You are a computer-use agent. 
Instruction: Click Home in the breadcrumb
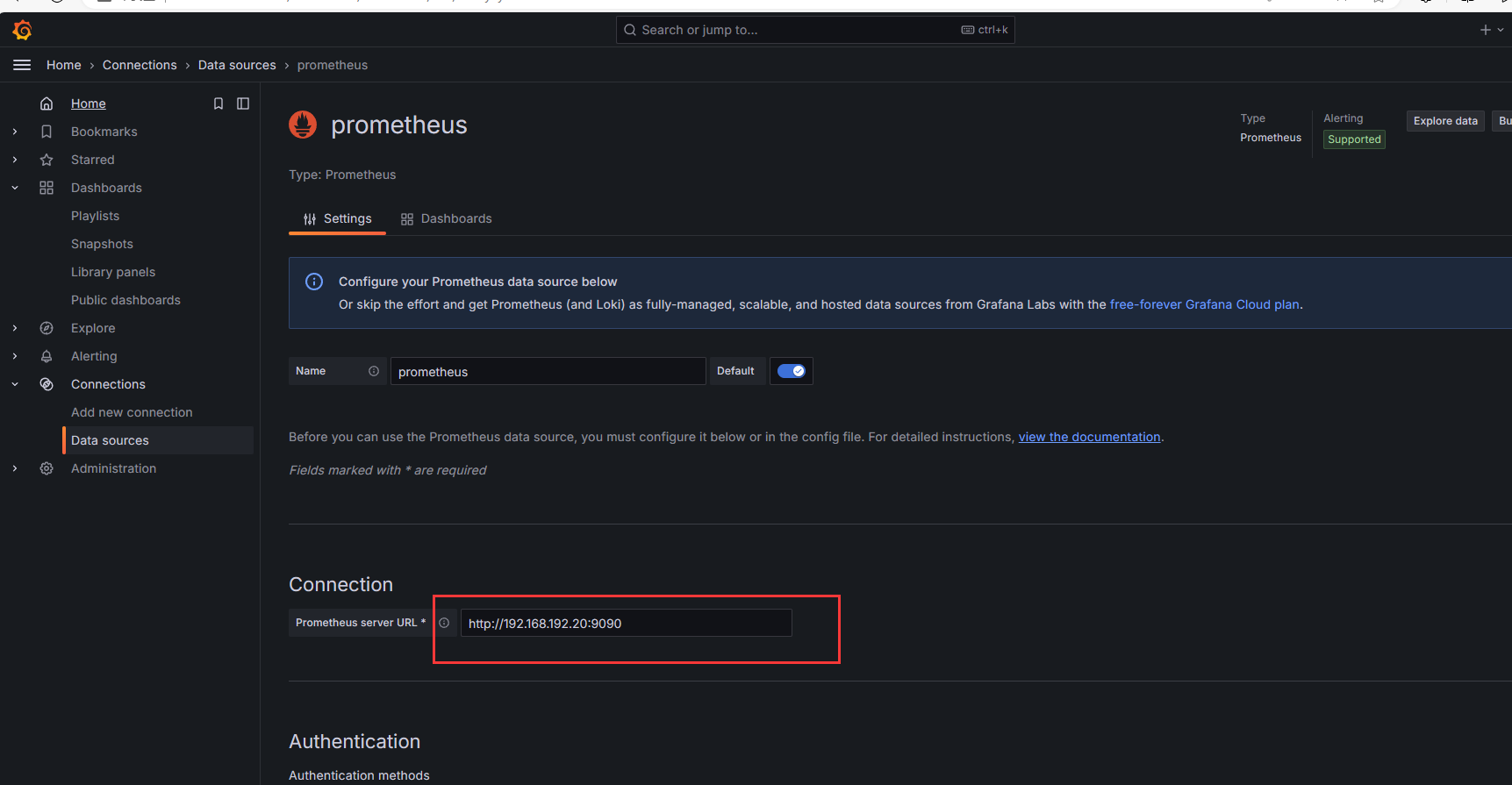click(x=64, y=65)
